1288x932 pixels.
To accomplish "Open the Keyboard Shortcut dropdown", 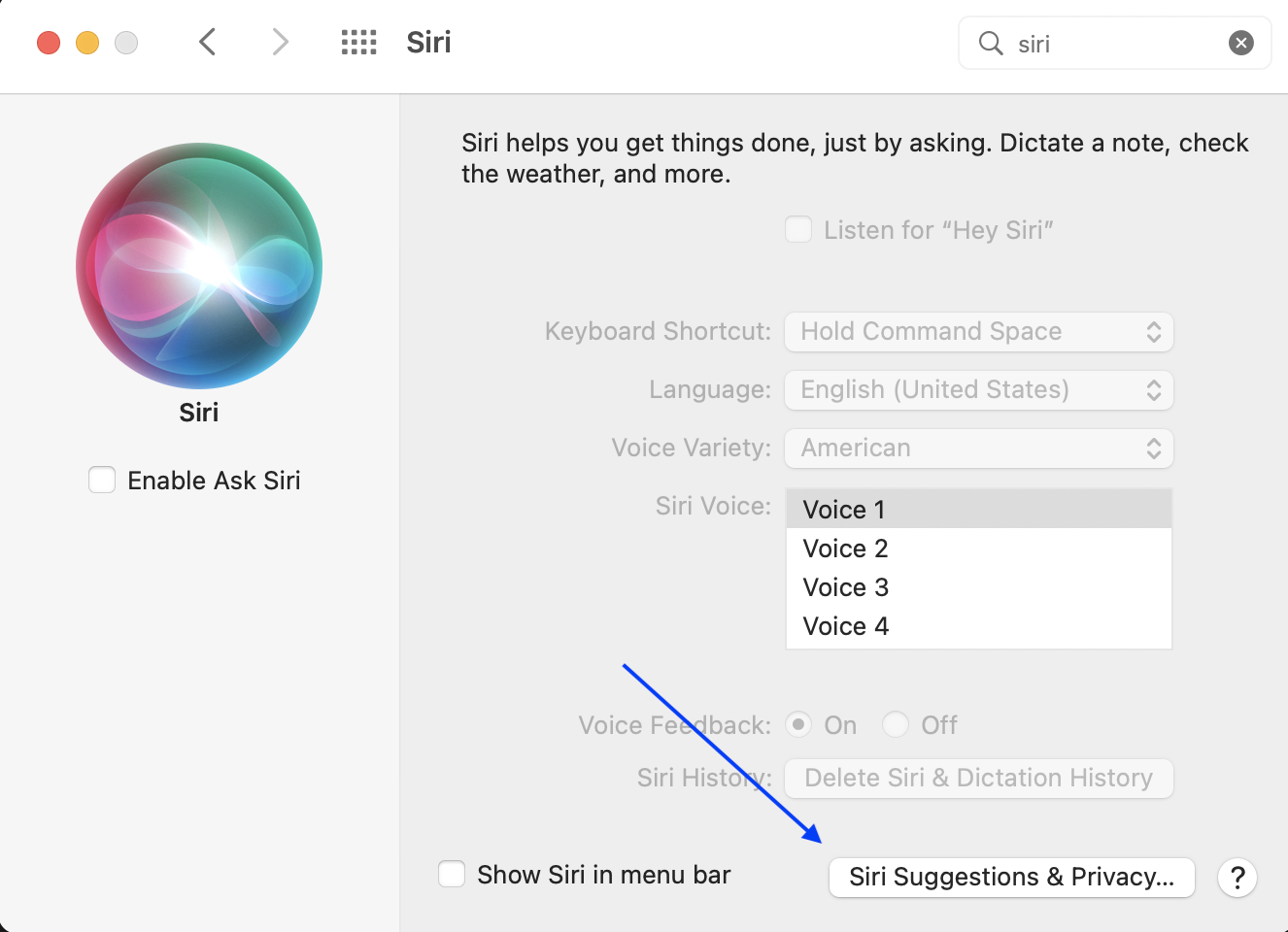I will click(x=978, y=332).
